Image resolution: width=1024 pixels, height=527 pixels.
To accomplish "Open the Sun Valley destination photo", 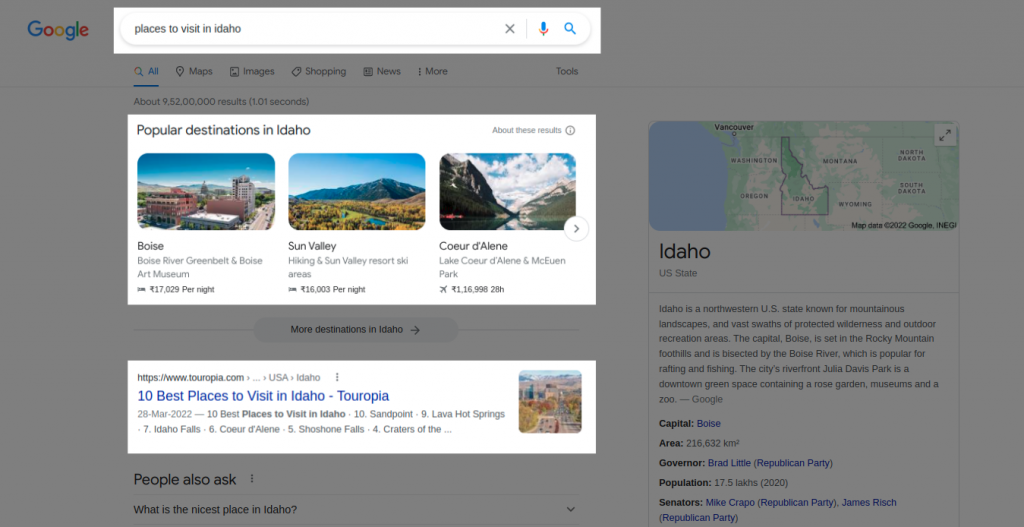I will 357,191.
